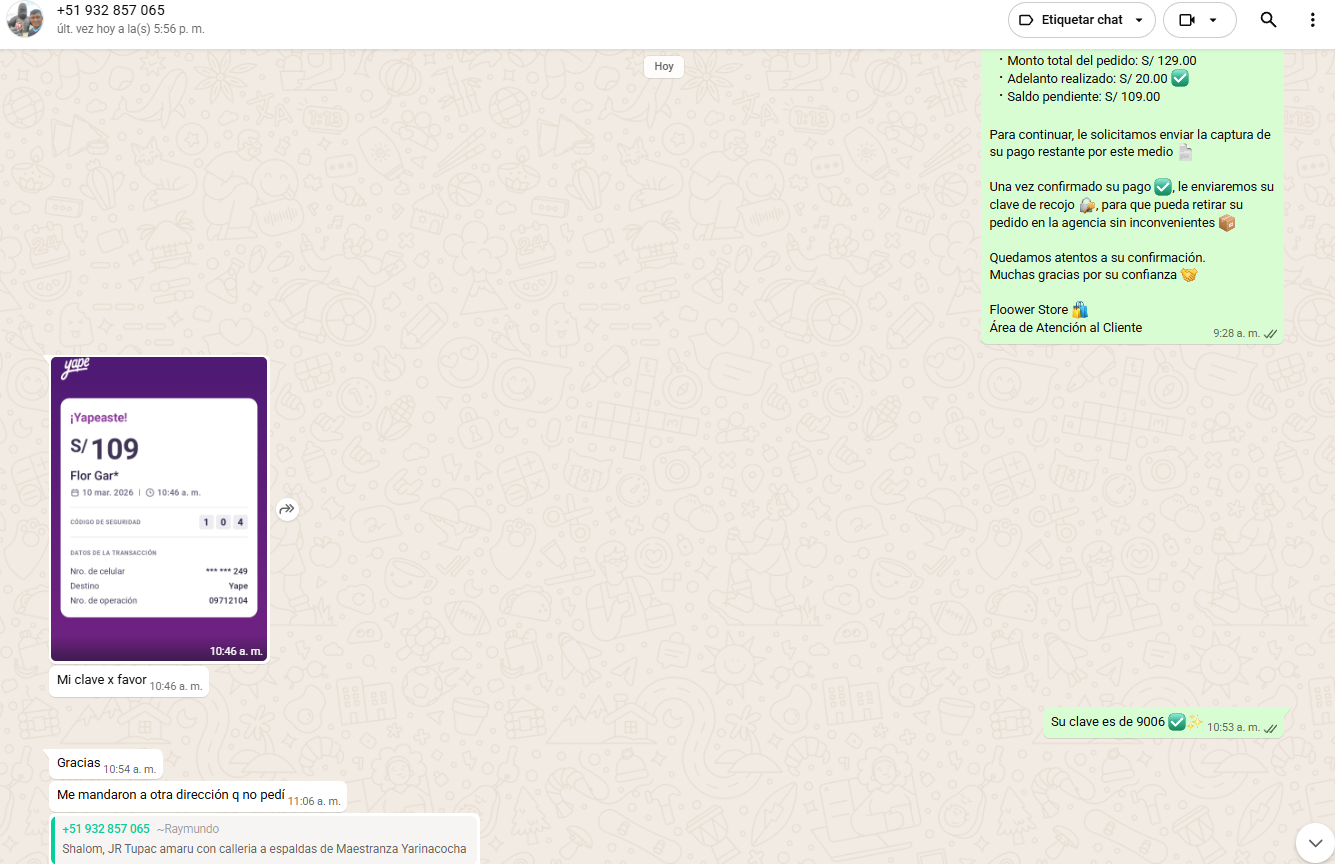Expand the video call options arrow
This screenshot has height=864, width=1335.
(x=1213, y=20)
